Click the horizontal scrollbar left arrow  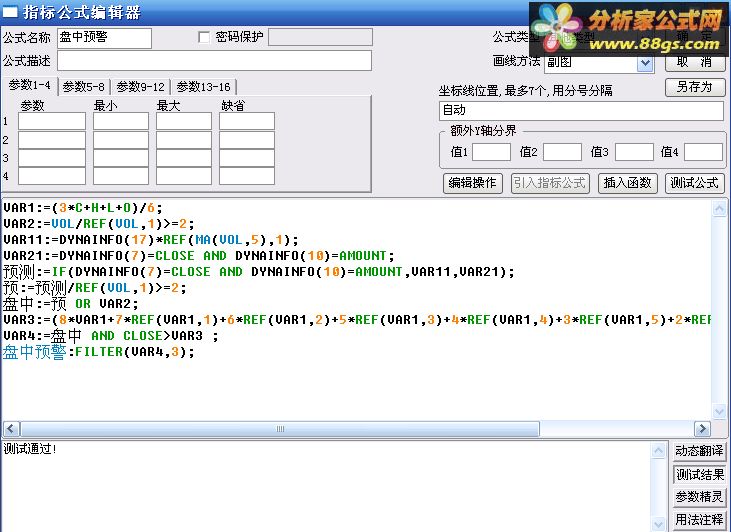tap(11, 428)
